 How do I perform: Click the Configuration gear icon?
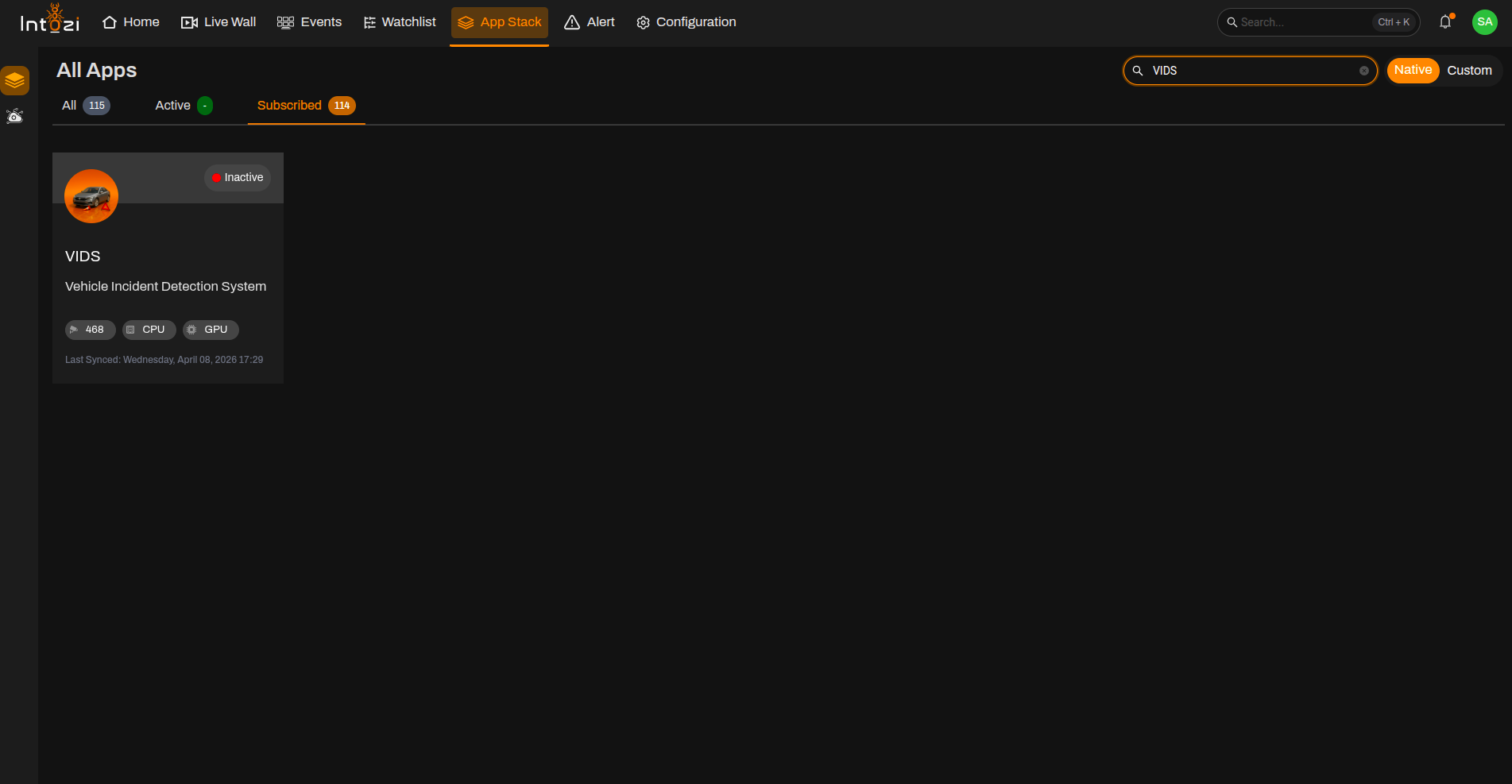click(644, 23)
